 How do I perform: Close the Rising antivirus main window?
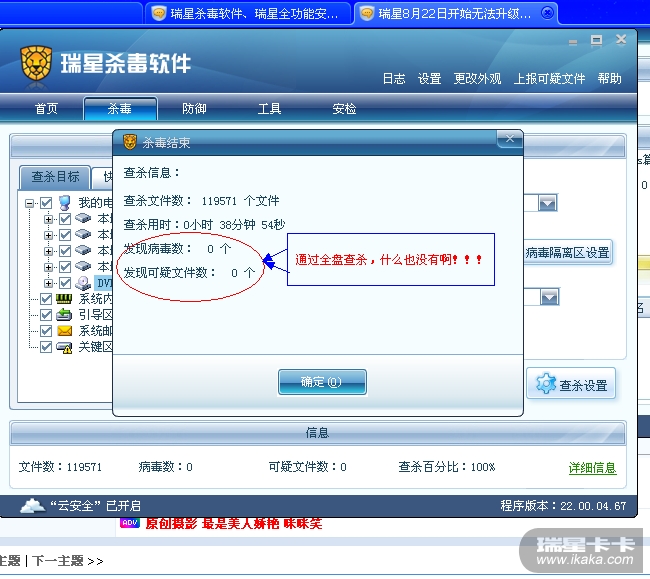click(x=621, y=40)
